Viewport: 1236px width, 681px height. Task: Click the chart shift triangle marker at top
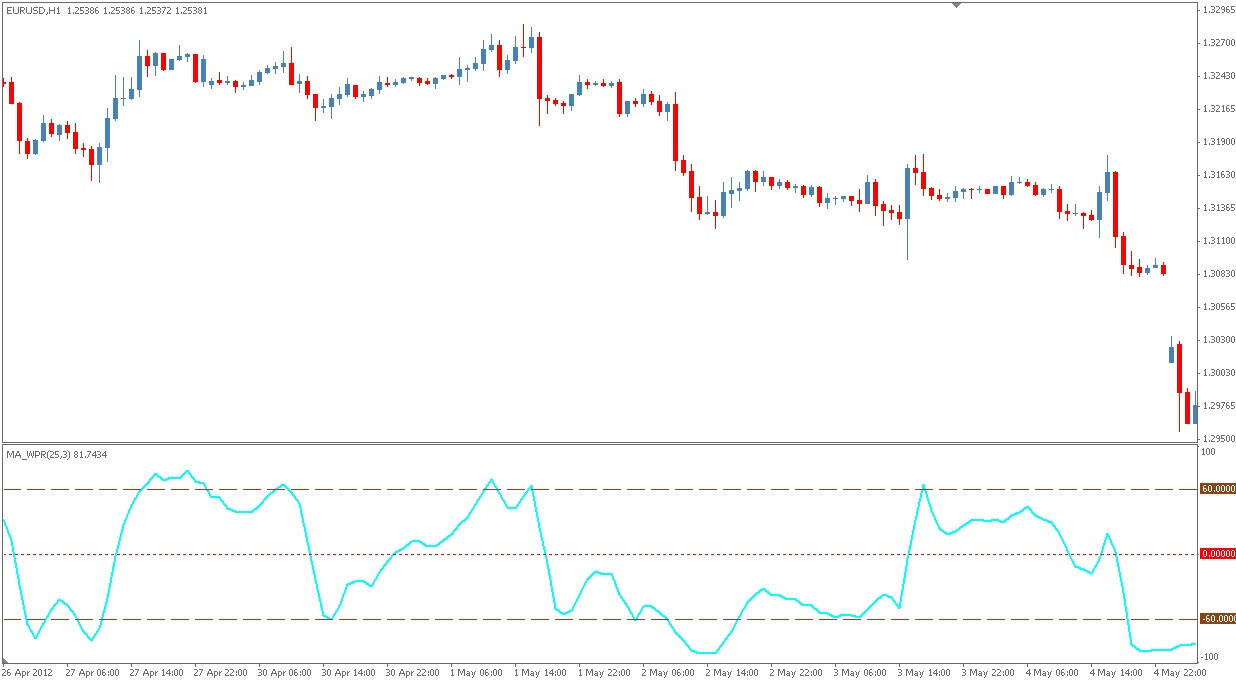tap(957, 5)
